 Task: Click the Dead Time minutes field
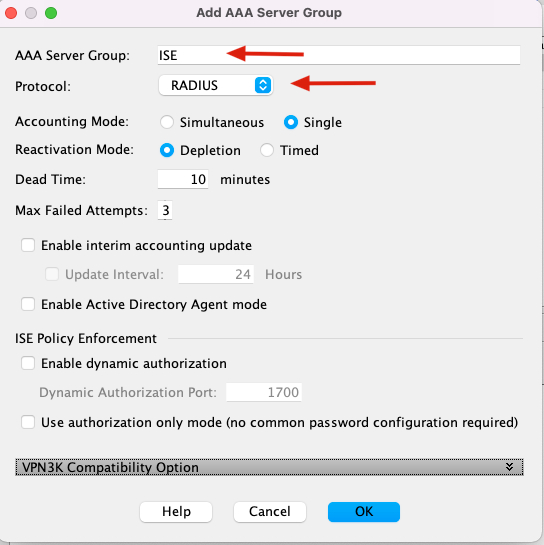[183, 179]
